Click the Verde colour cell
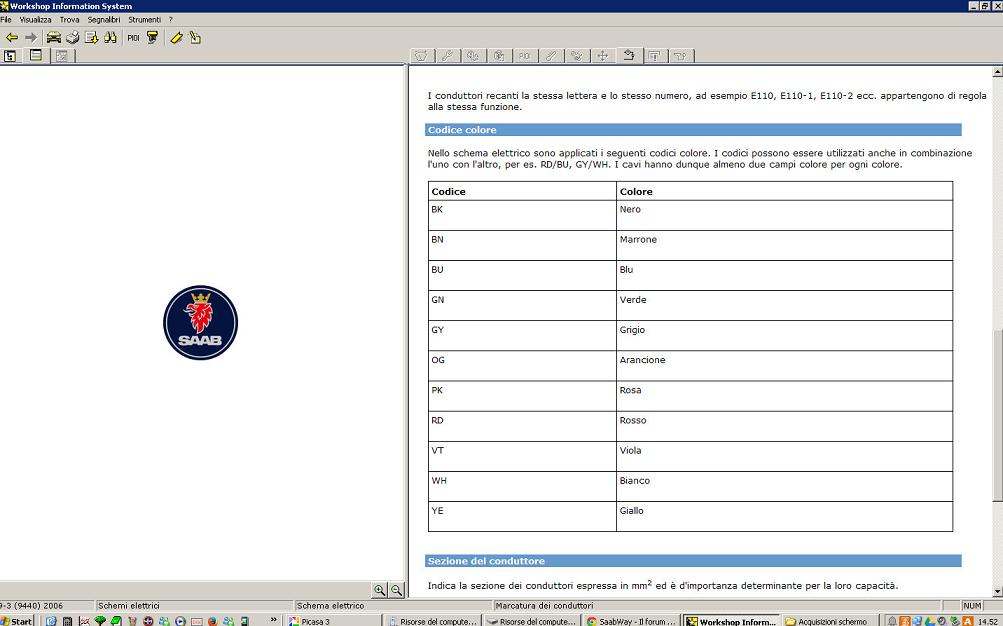 tap(784, 306)
